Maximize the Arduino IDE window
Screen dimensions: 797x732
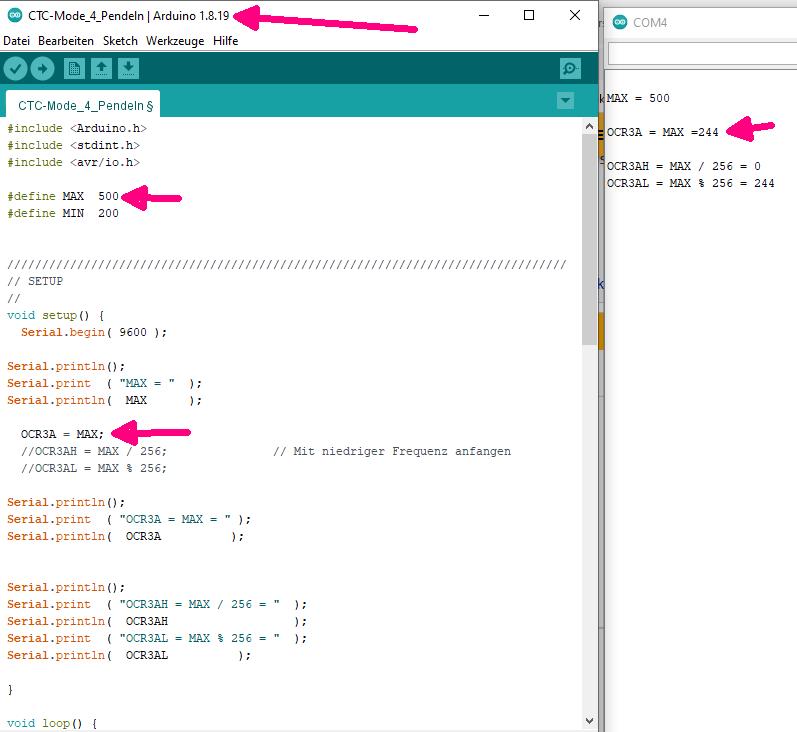[x=529, y=15]
